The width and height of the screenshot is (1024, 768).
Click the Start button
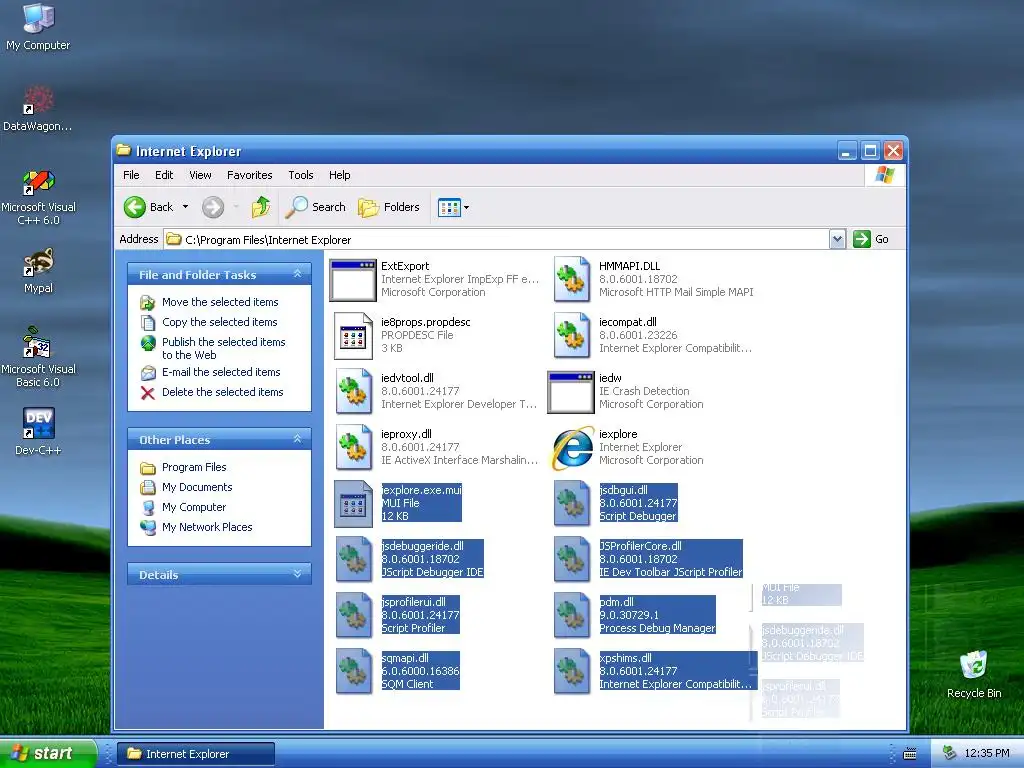pos(48,753)
